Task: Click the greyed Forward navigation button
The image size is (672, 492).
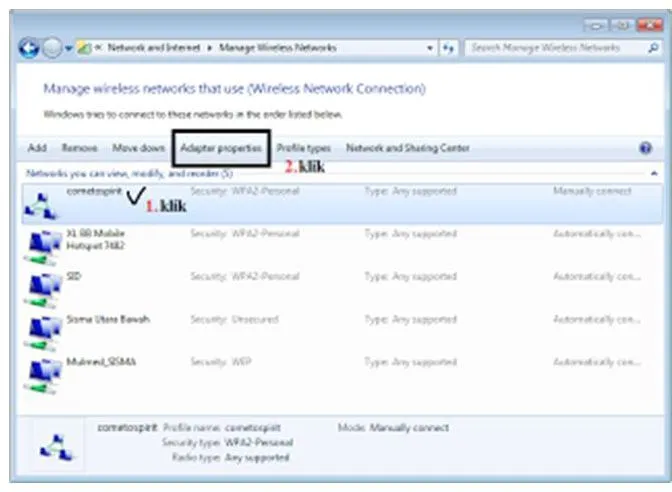Action: [52, 48]
